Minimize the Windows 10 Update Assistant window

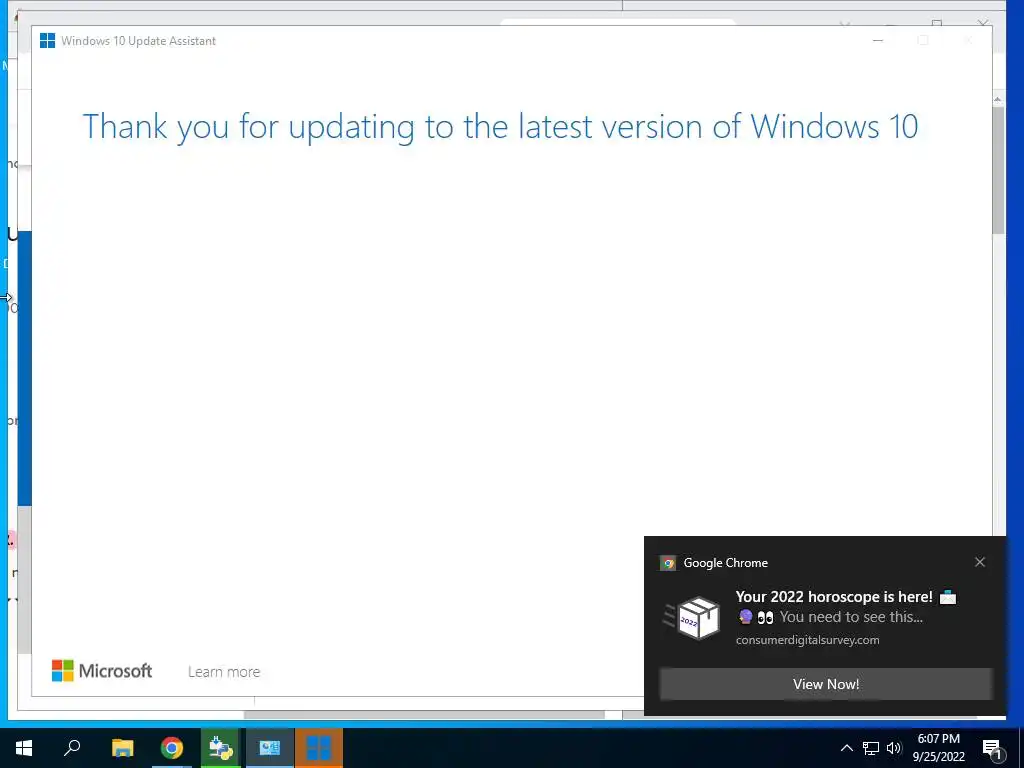tap(878, 40)
